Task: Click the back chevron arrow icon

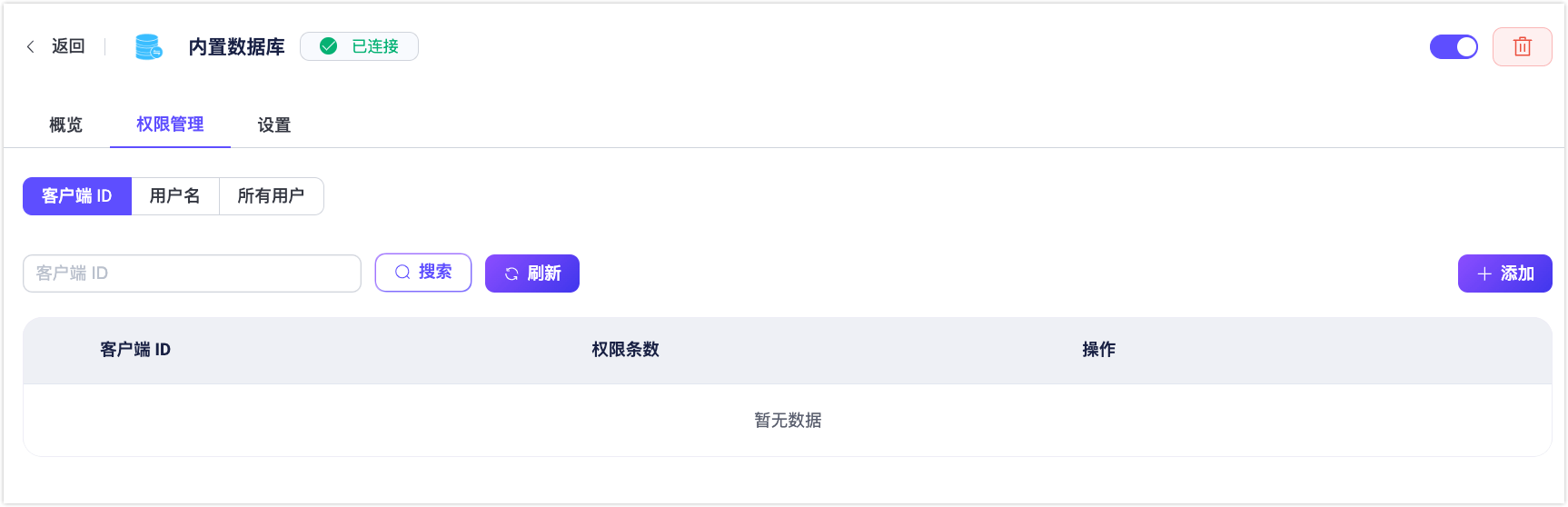Action: (30, 46)
